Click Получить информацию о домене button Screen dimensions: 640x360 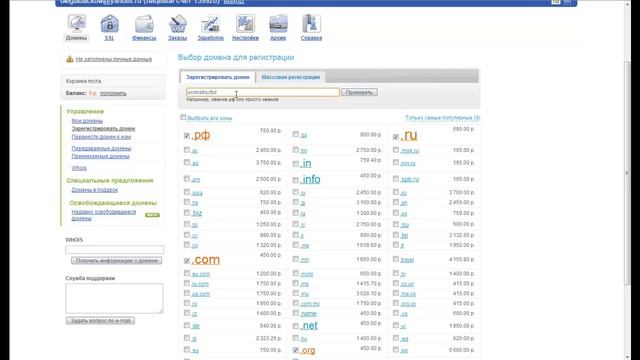[x=116, y=260]
